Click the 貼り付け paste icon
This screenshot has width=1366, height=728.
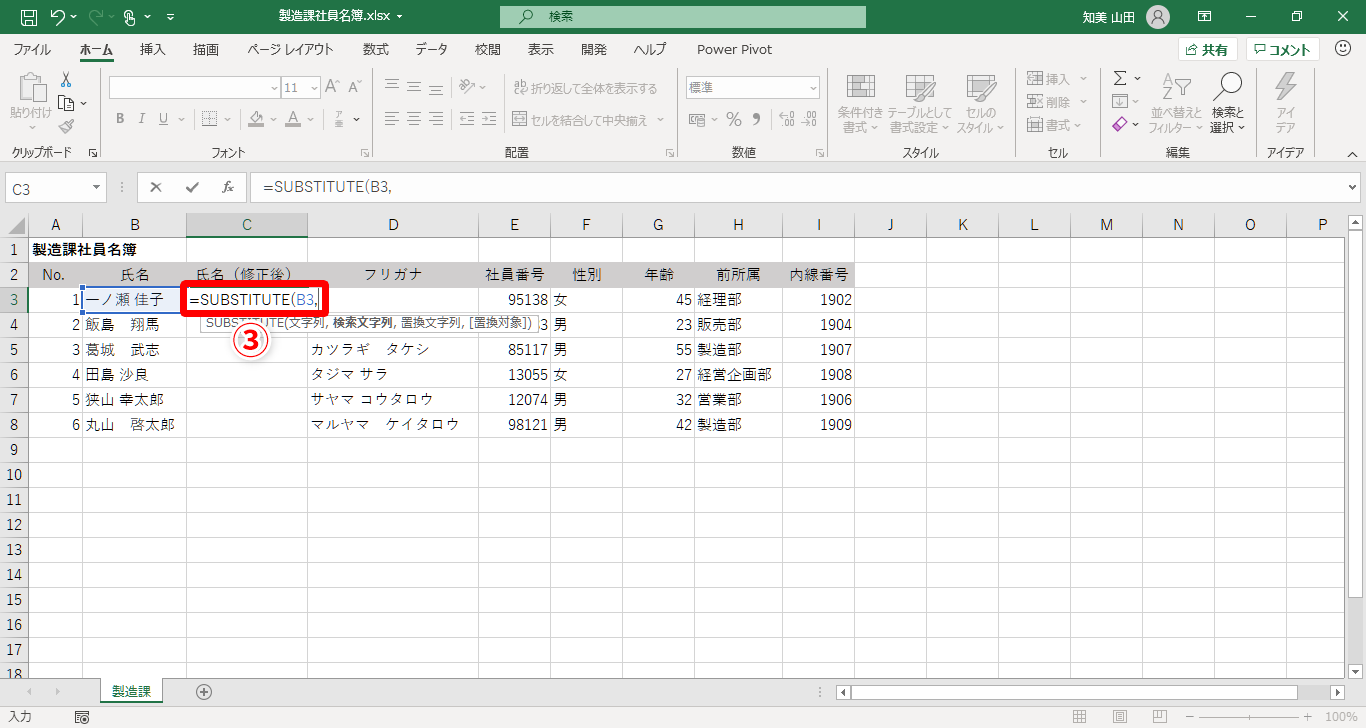[x=31, y=89]
